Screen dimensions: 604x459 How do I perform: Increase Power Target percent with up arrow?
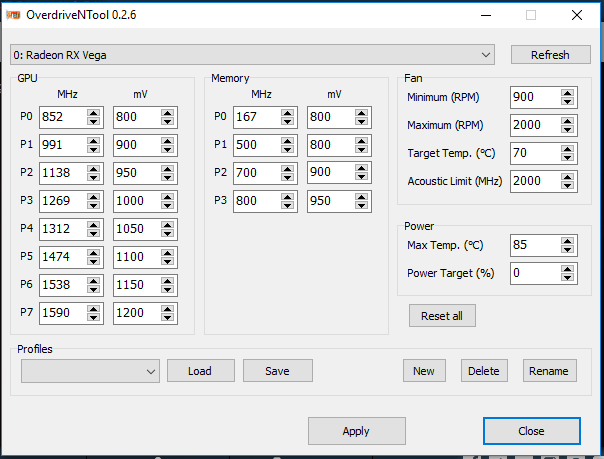pos(567,269)
